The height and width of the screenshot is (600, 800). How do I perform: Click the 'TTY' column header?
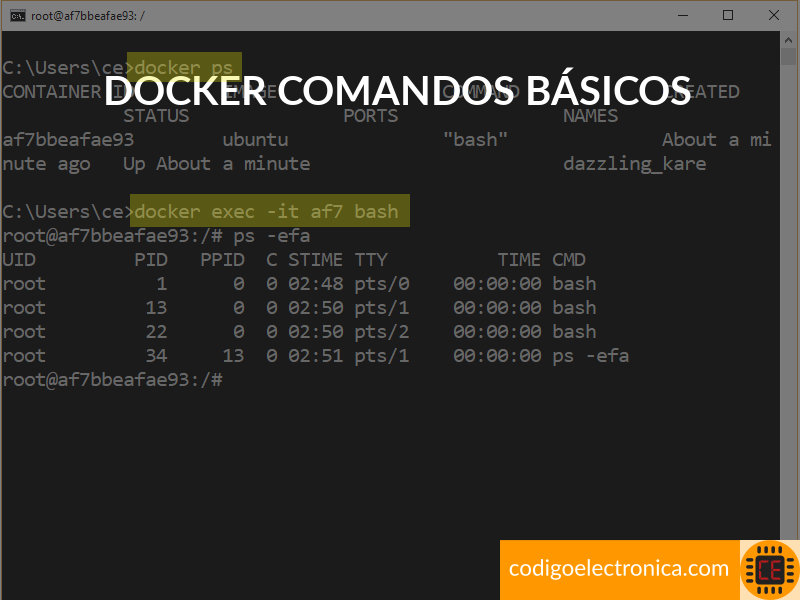(x=371, y=260)
